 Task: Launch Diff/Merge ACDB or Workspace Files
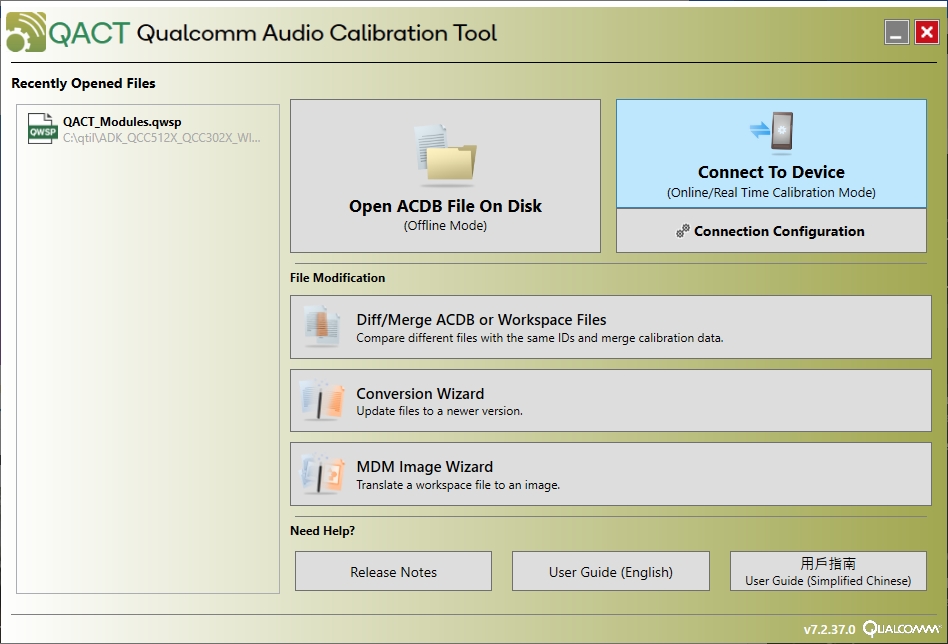click(x=610, y=327)
